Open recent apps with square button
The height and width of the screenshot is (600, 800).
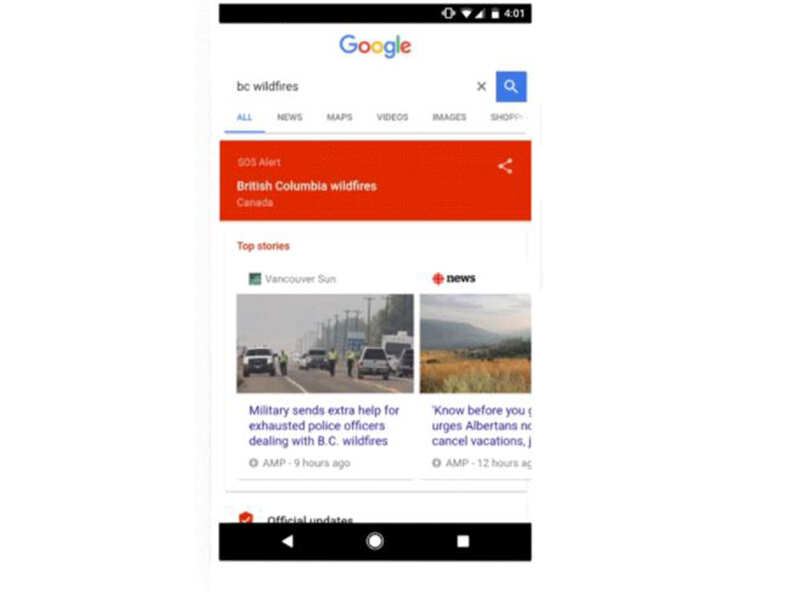coord(463,541)
